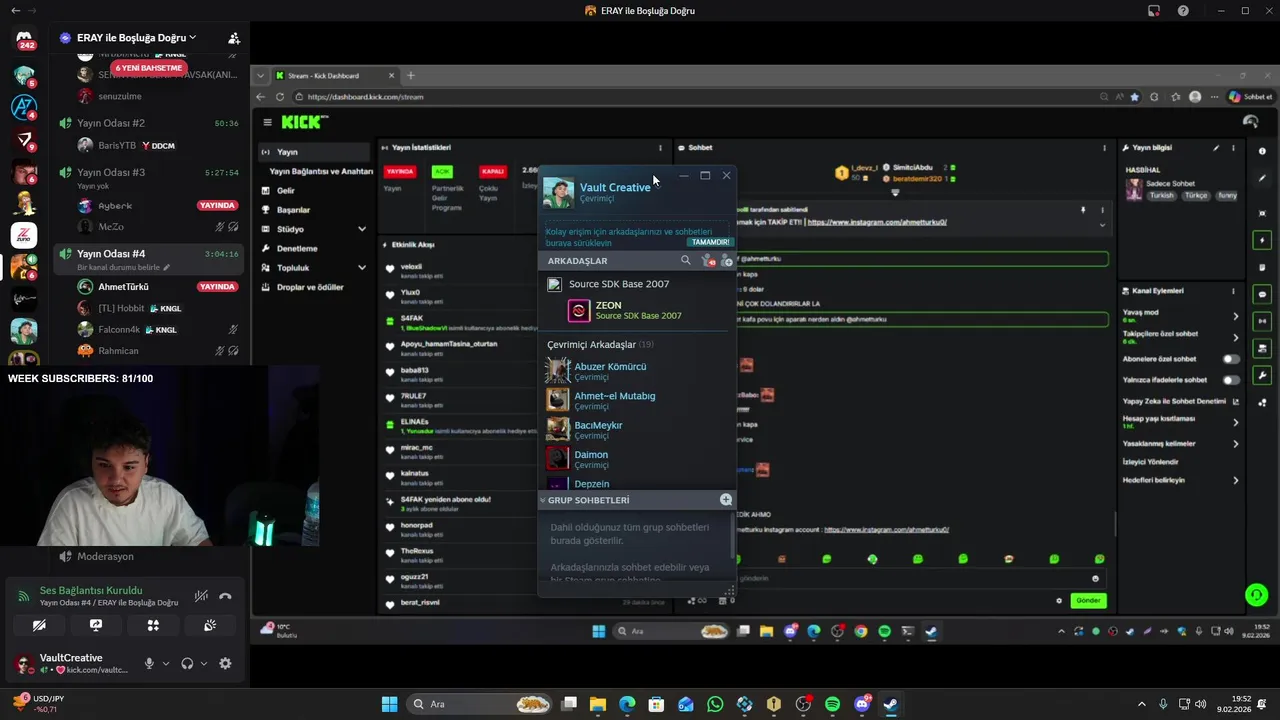Screen dimensions: 1280x720
Task: Click the green Gönder button in Kick chat
Action: [x=1088, y=601]
